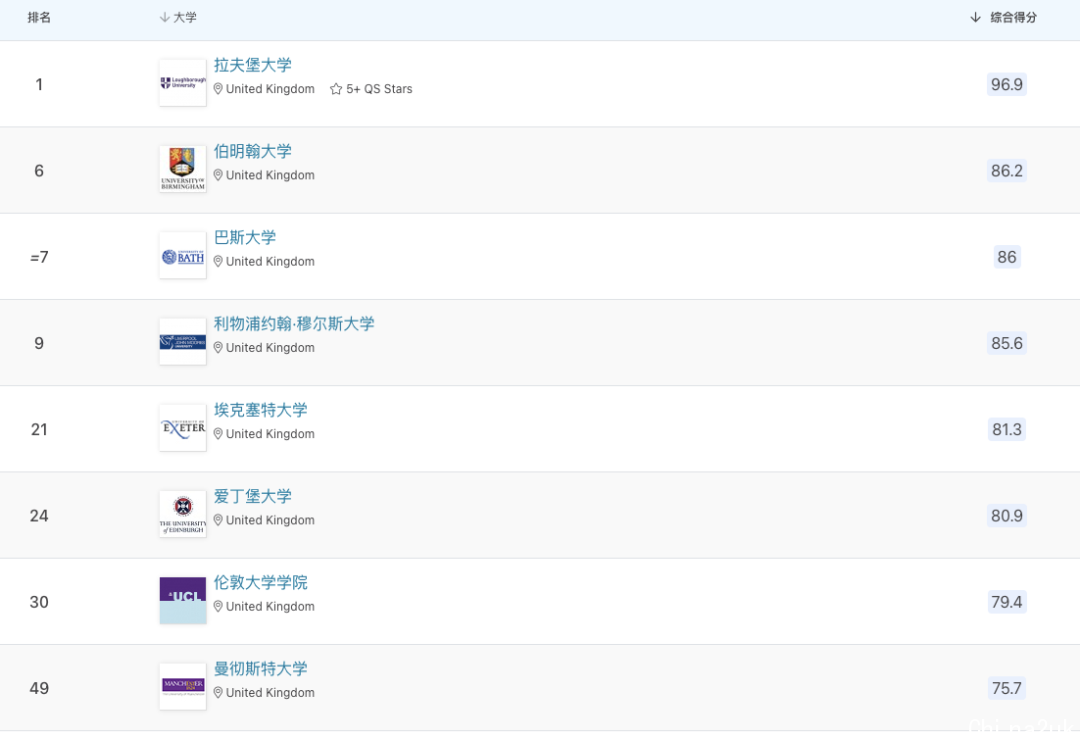Click the 75.7 overall score badge
The width and height of the screenshot is (1080, 741).
click(1006, 688)
